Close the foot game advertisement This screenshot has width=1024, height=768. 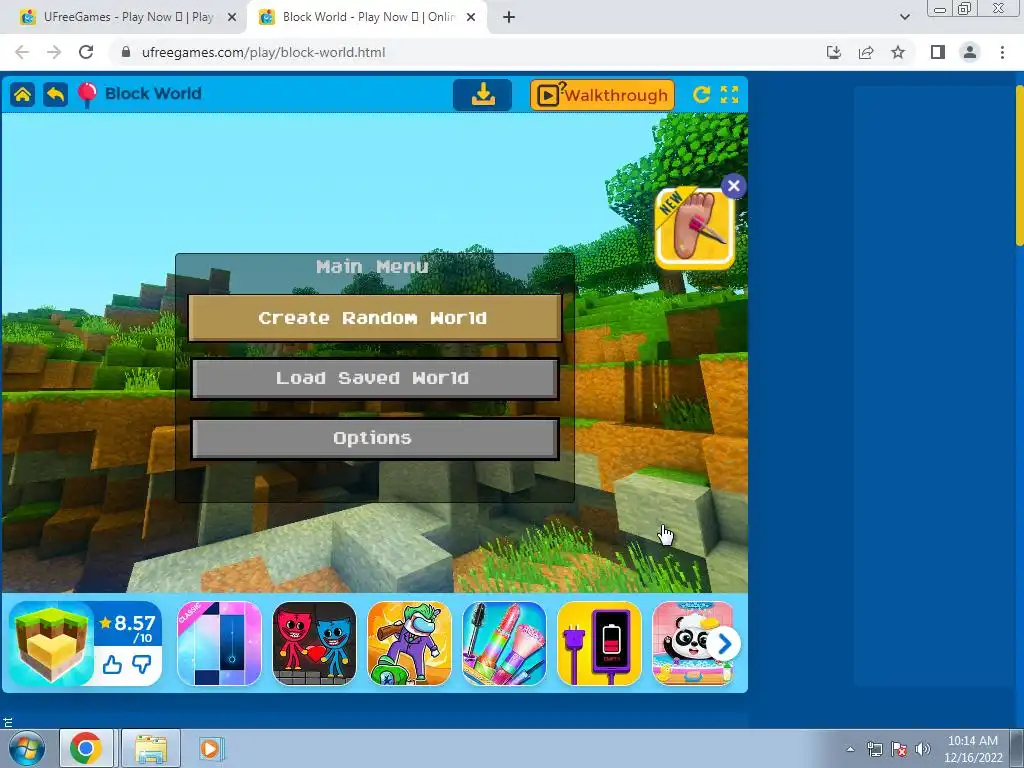coord(733,186)
